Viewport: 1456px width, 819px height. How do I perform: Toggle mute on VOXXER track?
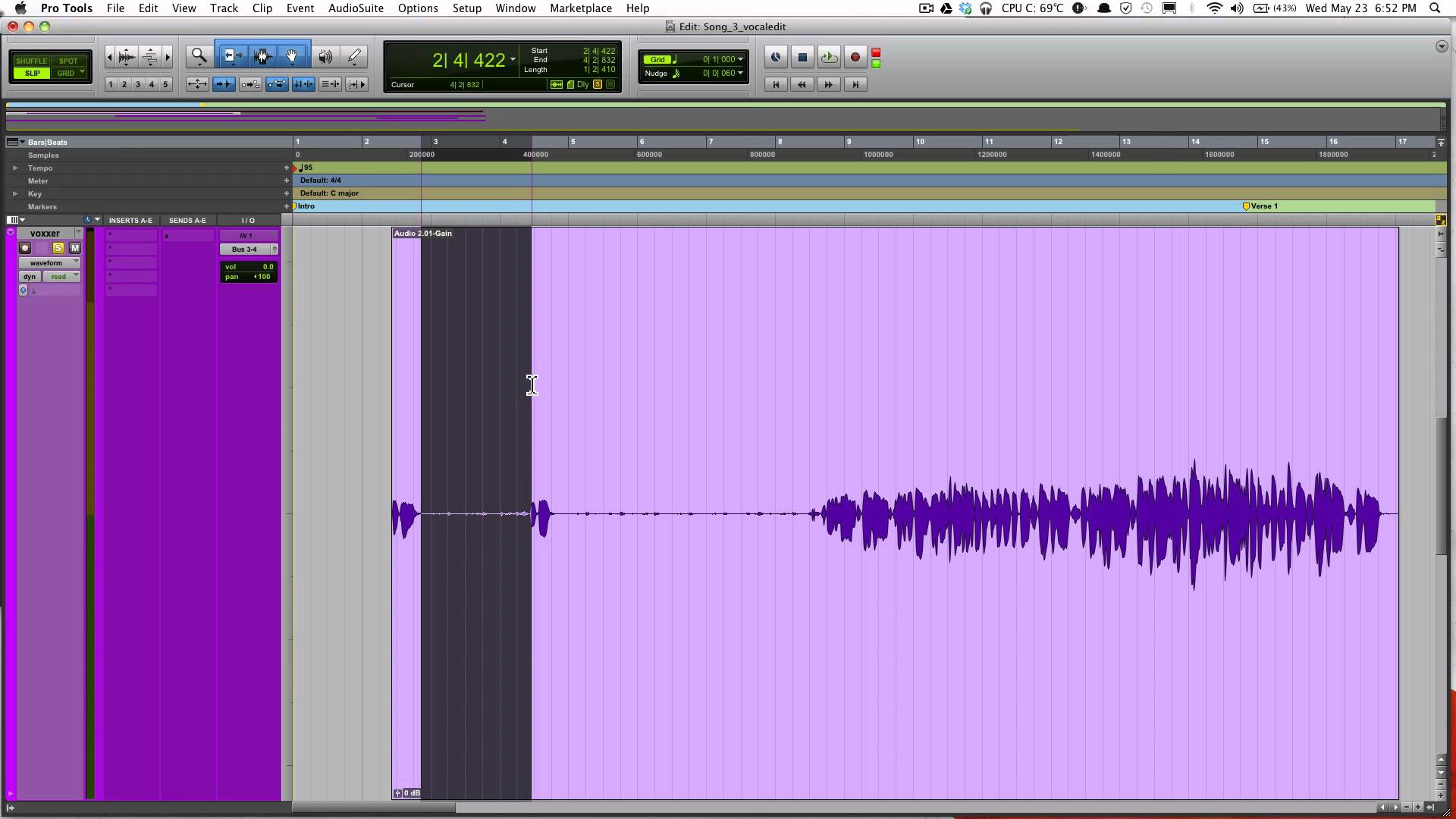[75, 247]
